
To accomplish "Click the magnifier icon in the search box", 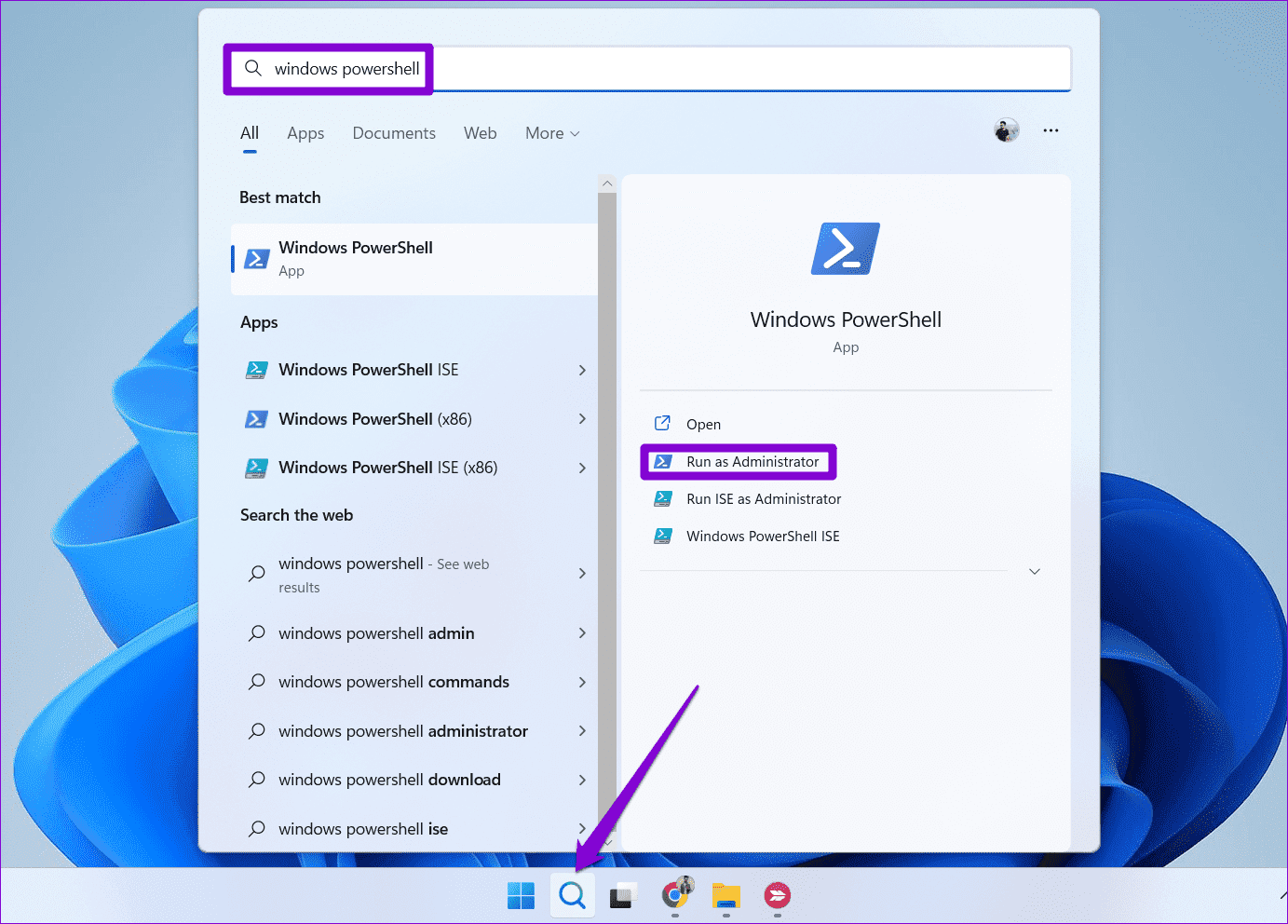I will tap(253, 68).
